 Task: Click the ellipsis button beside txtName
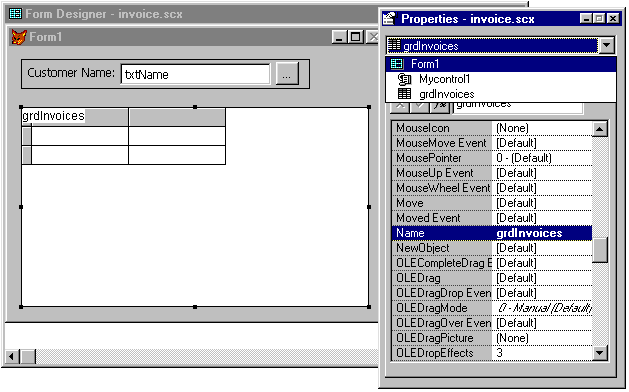(287, 74)
